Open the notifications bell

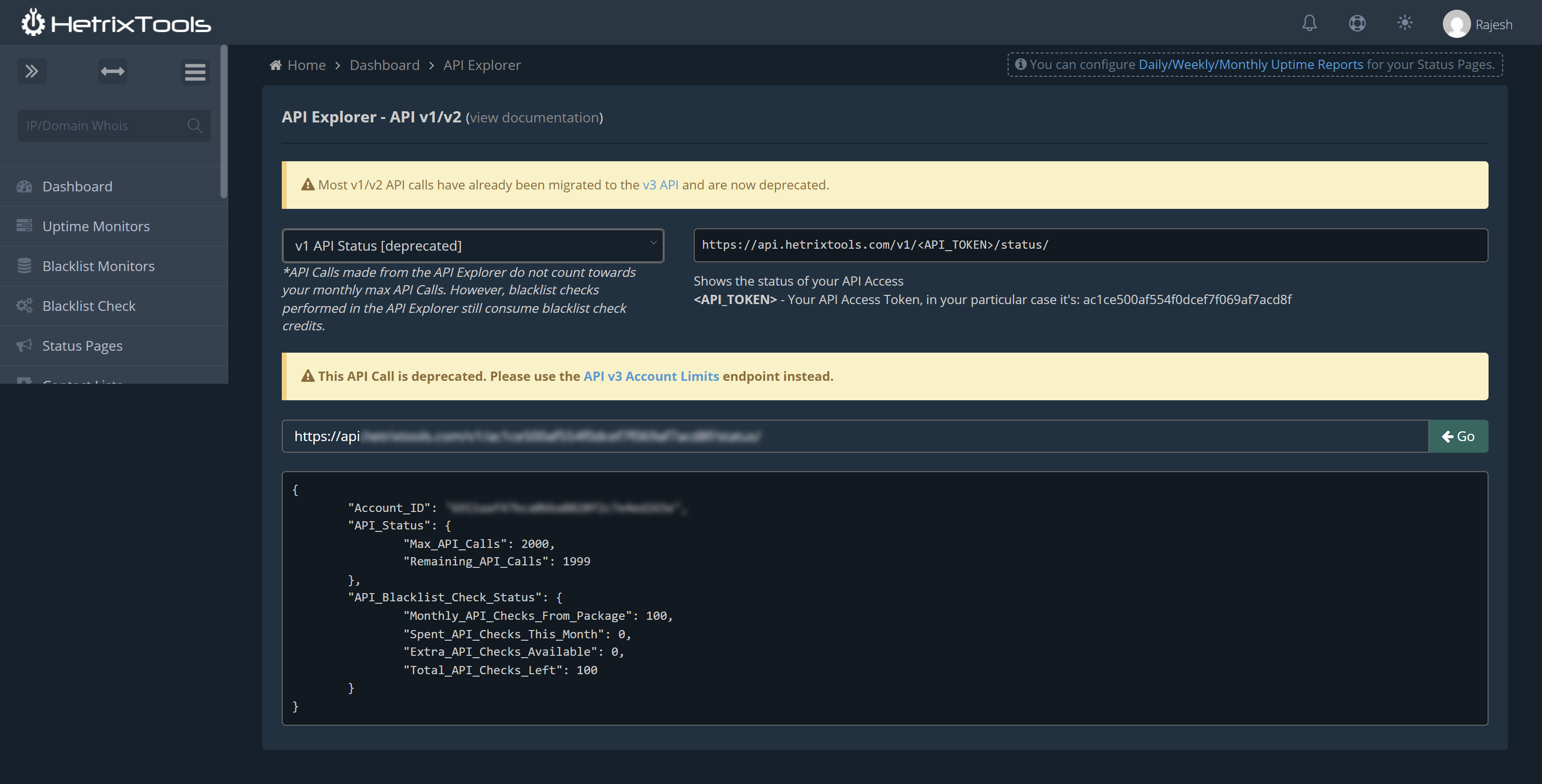click(1309, 23)
